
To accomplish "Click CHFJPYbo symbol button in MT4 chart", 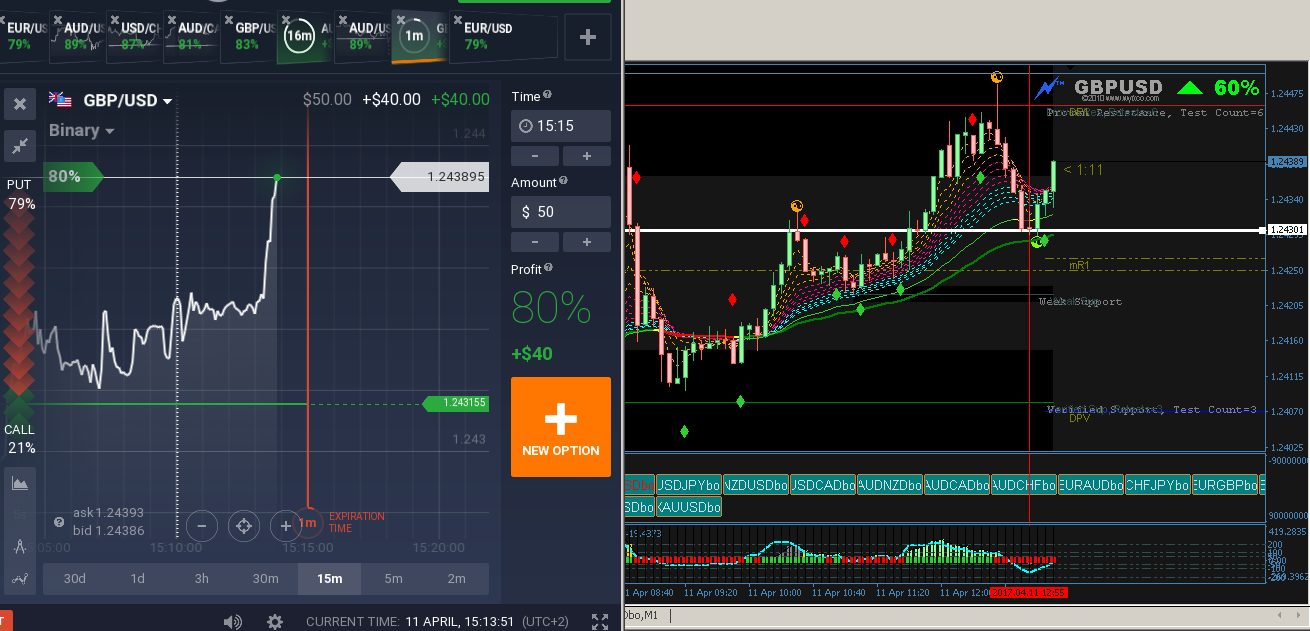I will tap(1158, 485).
